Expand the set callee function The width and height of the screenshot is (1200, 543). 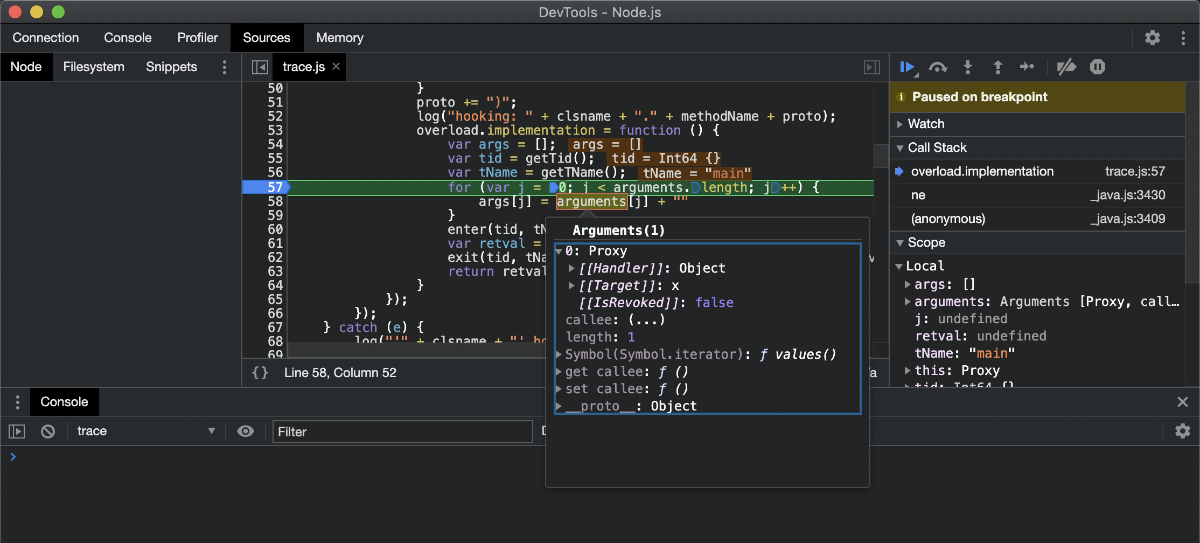click(x=559, y=388)
